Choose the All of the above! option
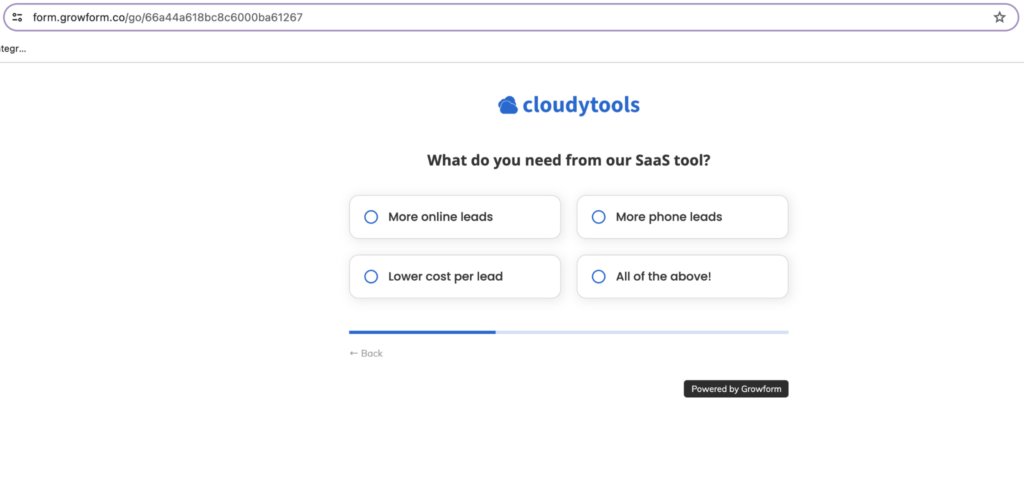 [682, 277]
